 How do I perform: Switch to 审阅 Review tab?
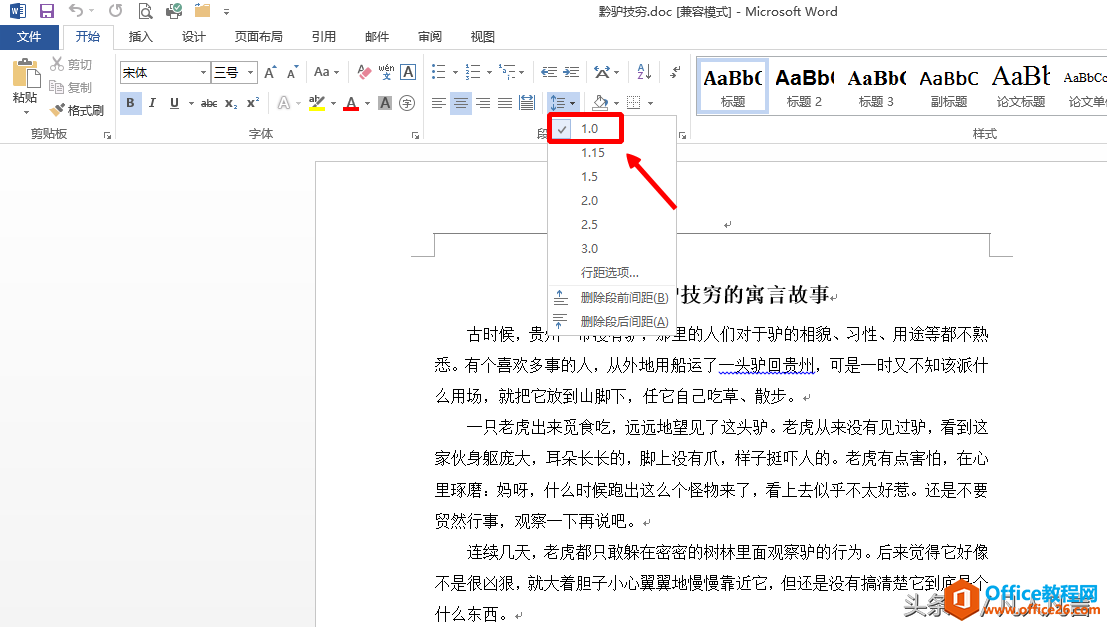tap(430, 37)
